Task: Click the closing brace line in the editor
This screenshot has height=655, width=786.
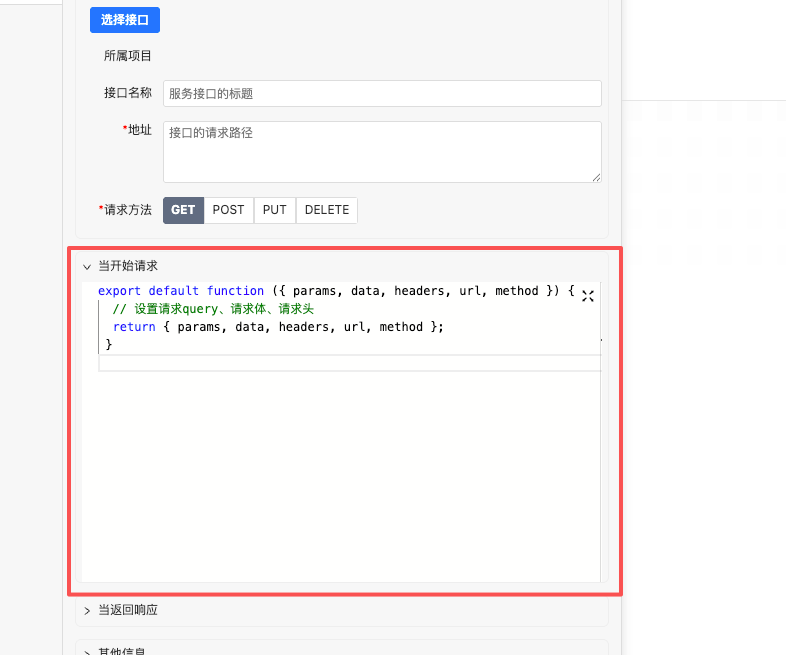Action: pyautogui.click(x=109, y=344)
